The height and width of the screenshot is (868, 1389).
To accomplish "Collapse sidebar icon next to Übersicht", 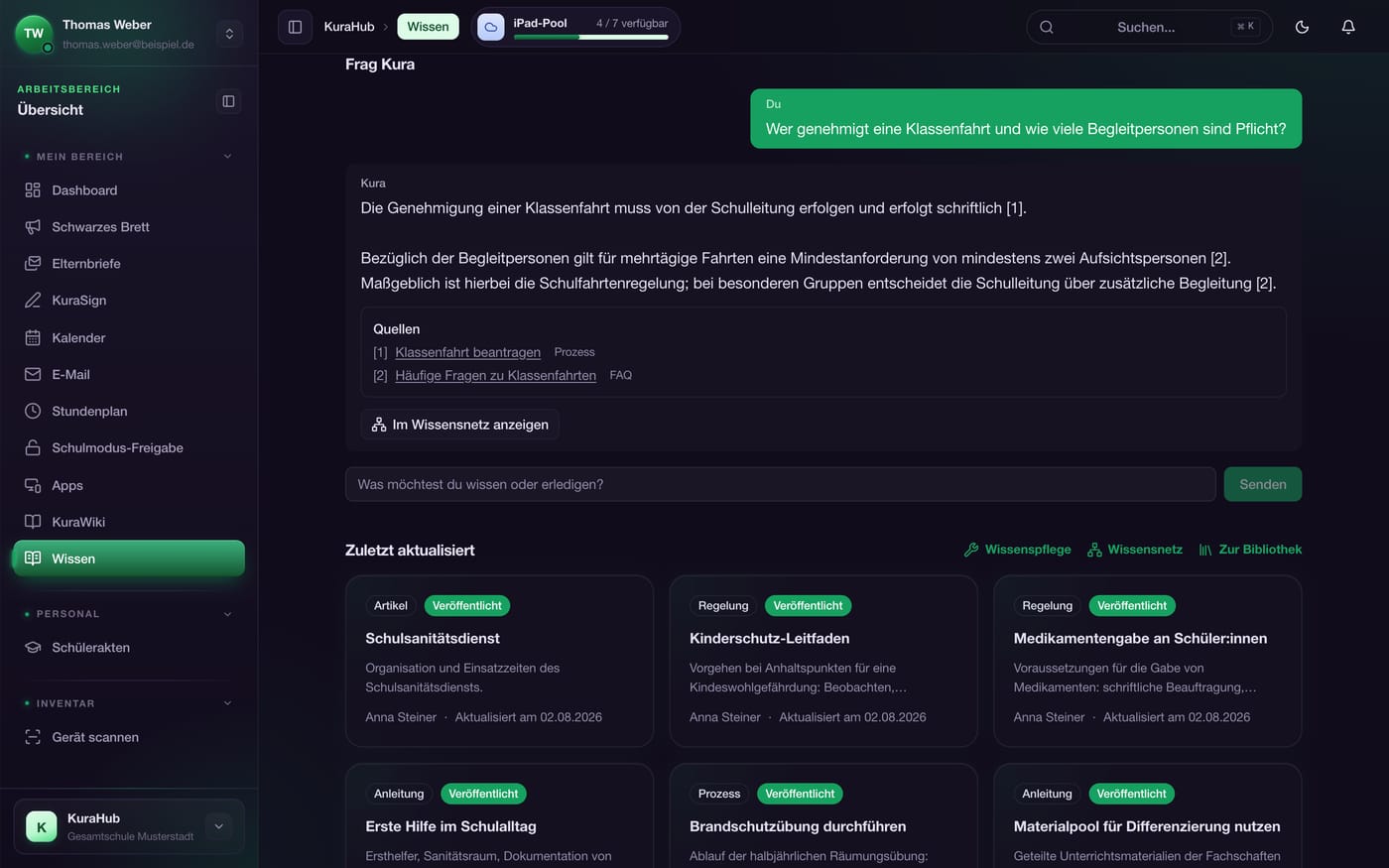I will coord(228,101).
